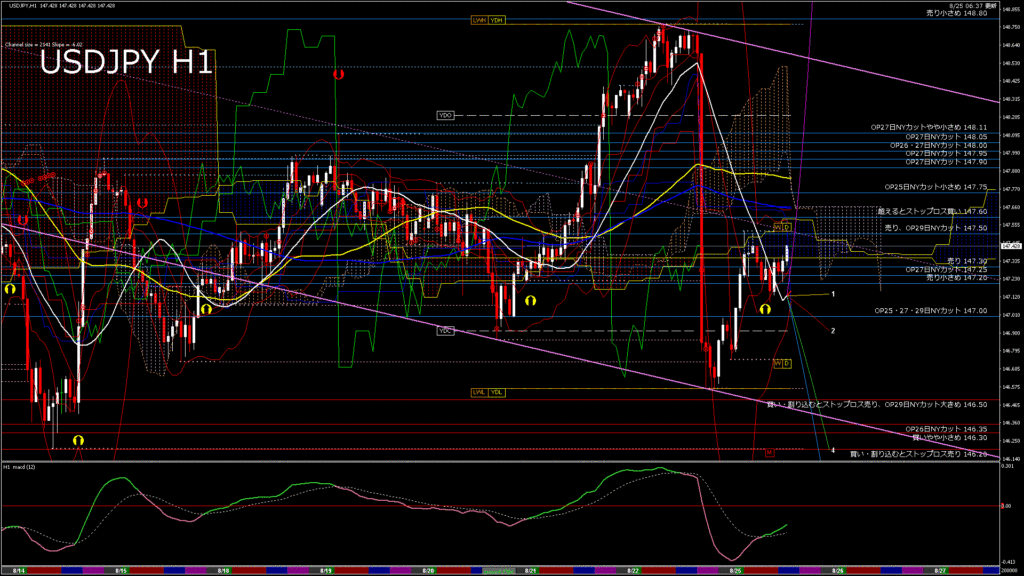
Task: Click the forecast point labeled 2
Action: [x=833, y=330]
